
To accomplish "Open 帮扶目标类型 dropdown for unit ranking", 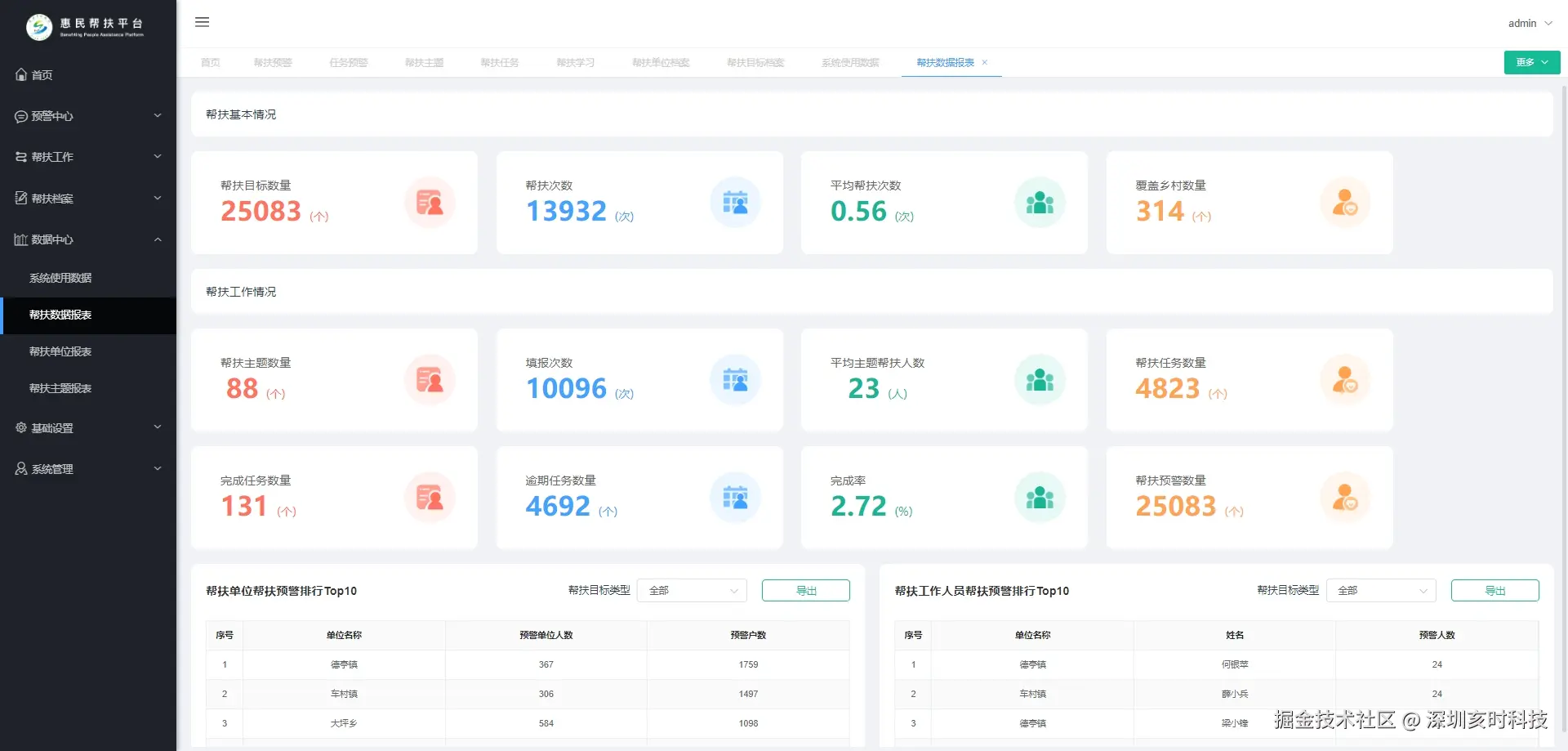I will point(693,590).
